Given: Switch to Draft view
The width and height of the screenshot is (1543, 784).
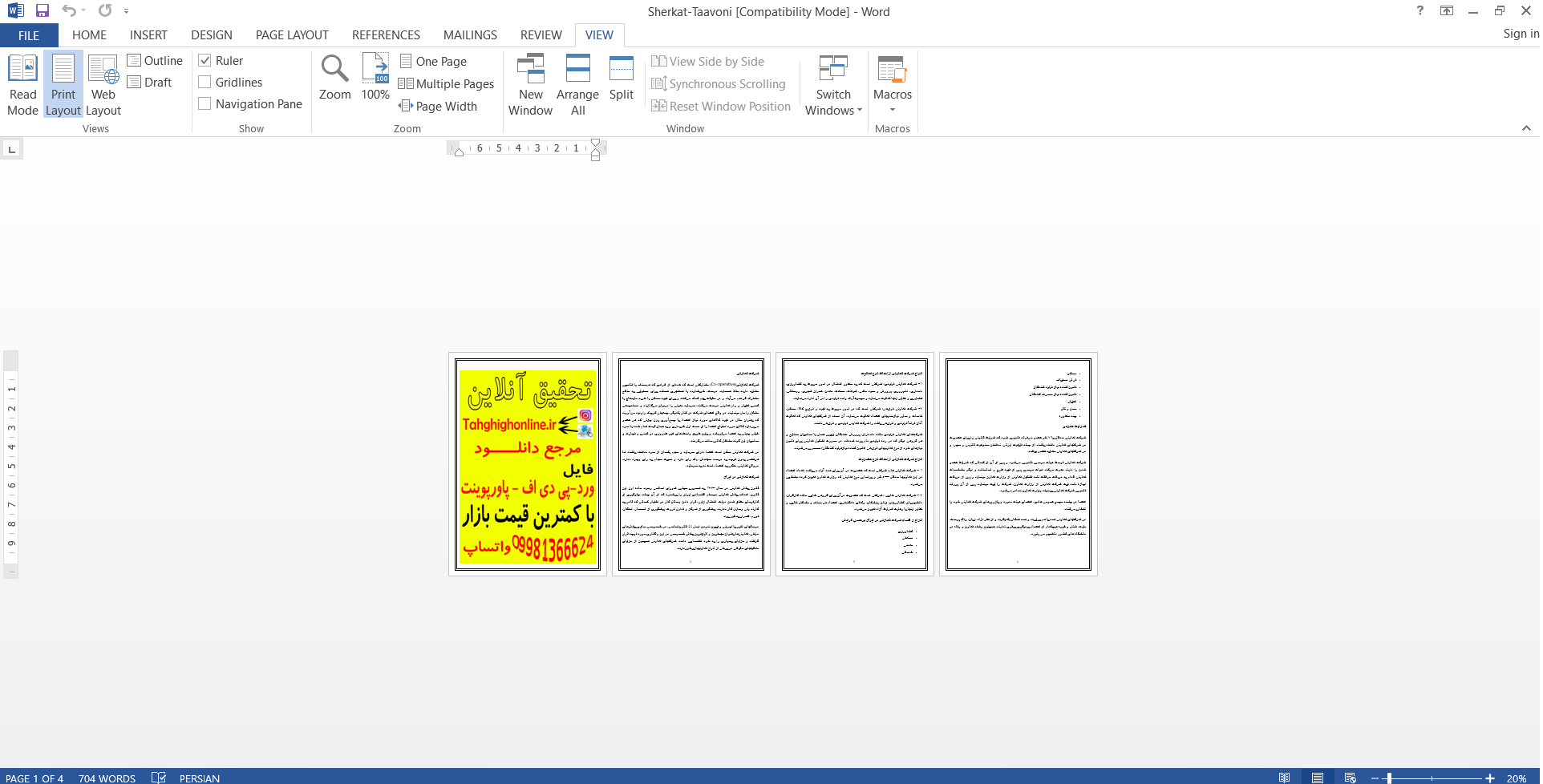Looking at the screenshot, I should pos(150,83).
